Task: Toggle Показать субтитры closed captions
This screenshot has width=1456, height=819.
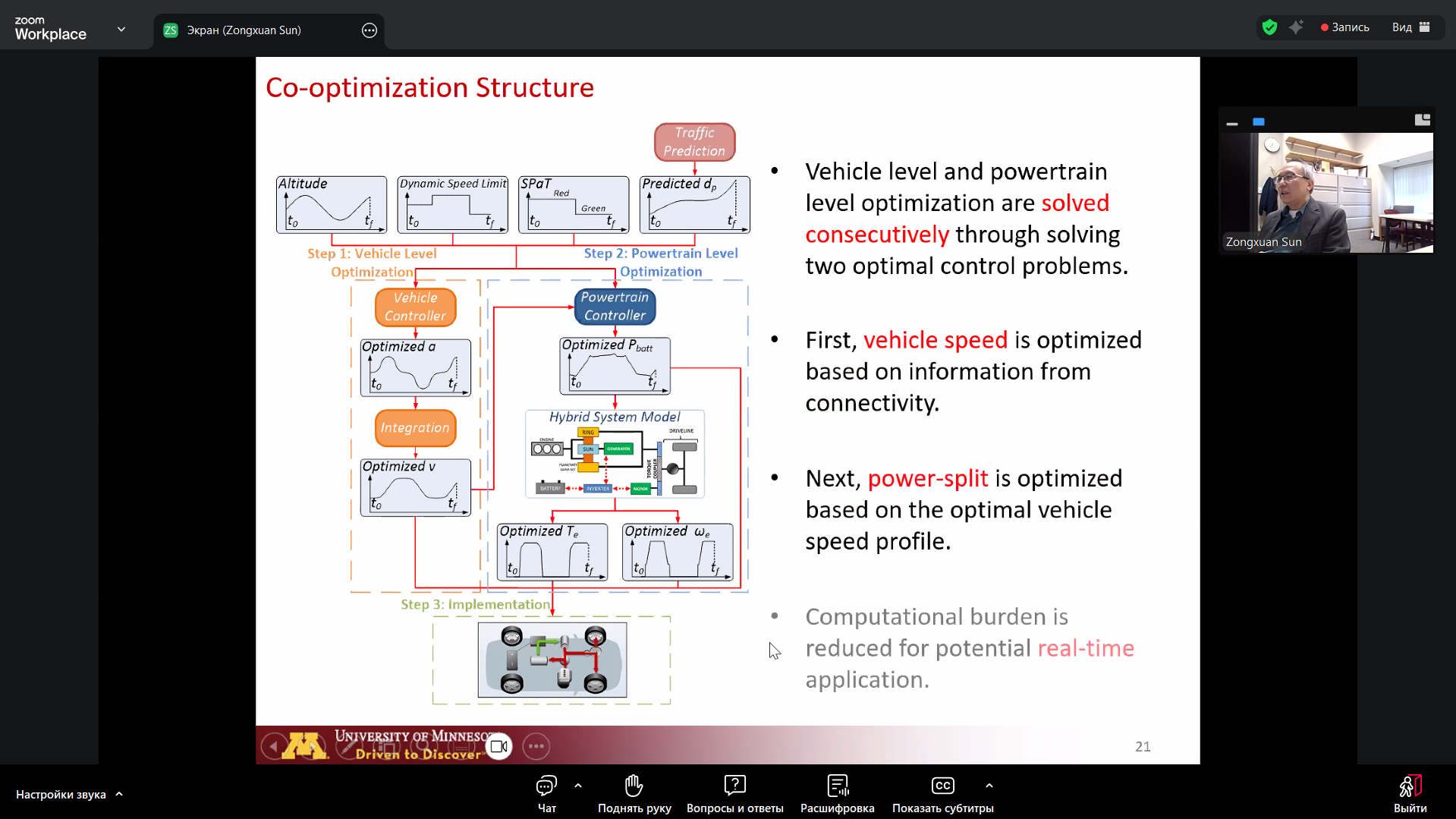Action: (x=942, y=793)
